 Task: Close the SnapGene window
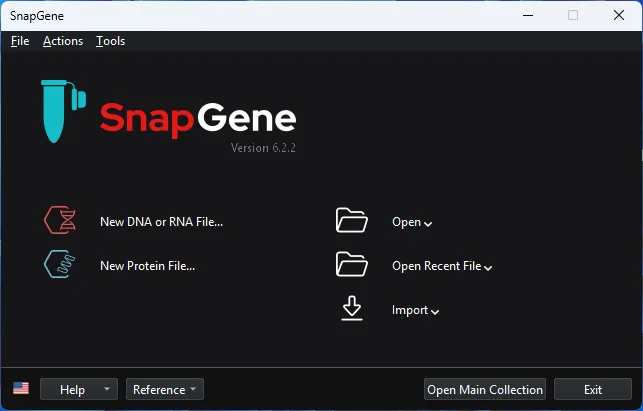tap(619, 16)
